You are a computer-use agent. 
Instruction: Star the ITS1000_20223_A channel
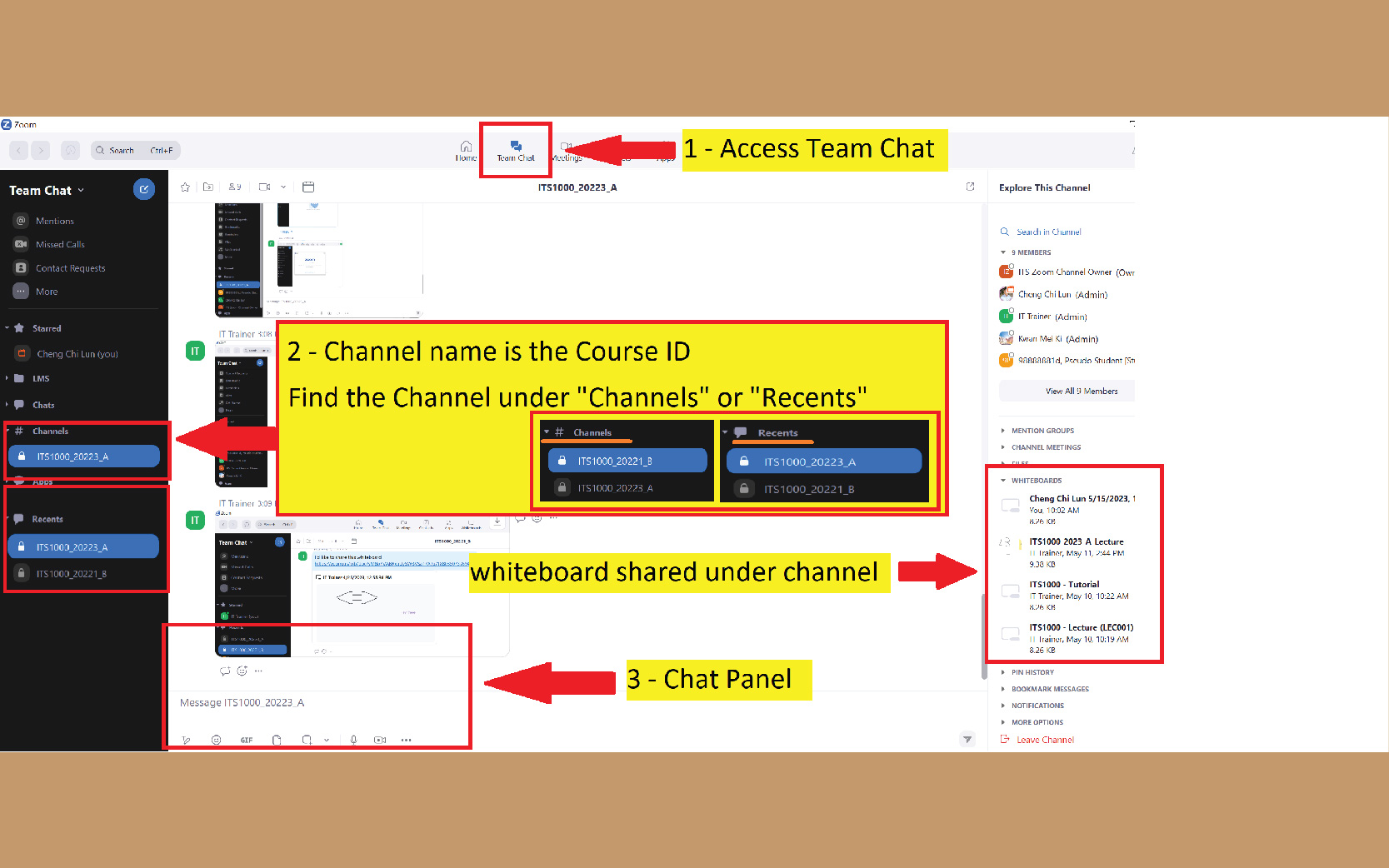(x=185, y=187)
